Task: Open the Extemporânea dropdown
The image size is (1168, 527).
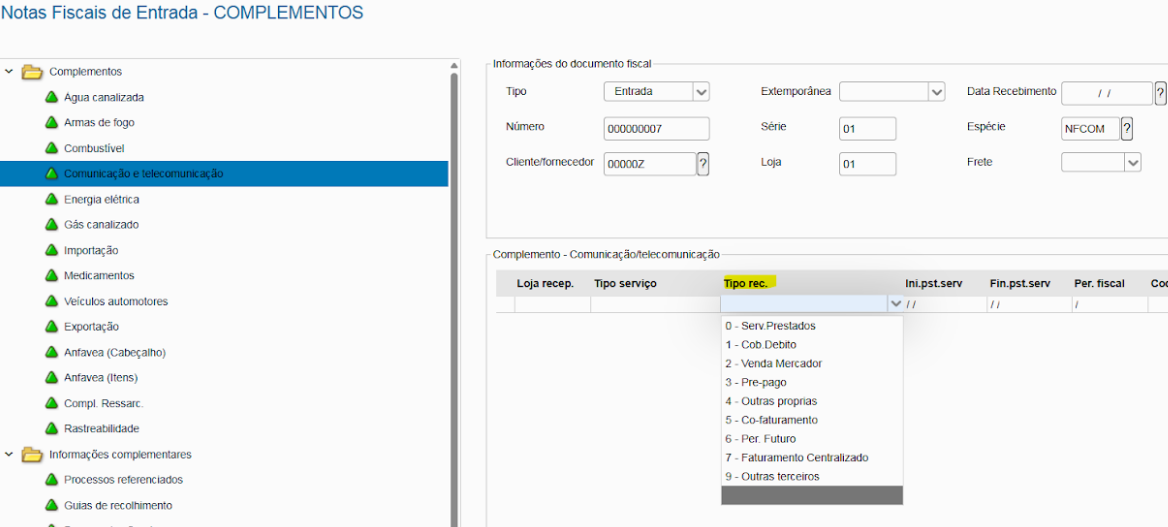Action: pos(936,92)
